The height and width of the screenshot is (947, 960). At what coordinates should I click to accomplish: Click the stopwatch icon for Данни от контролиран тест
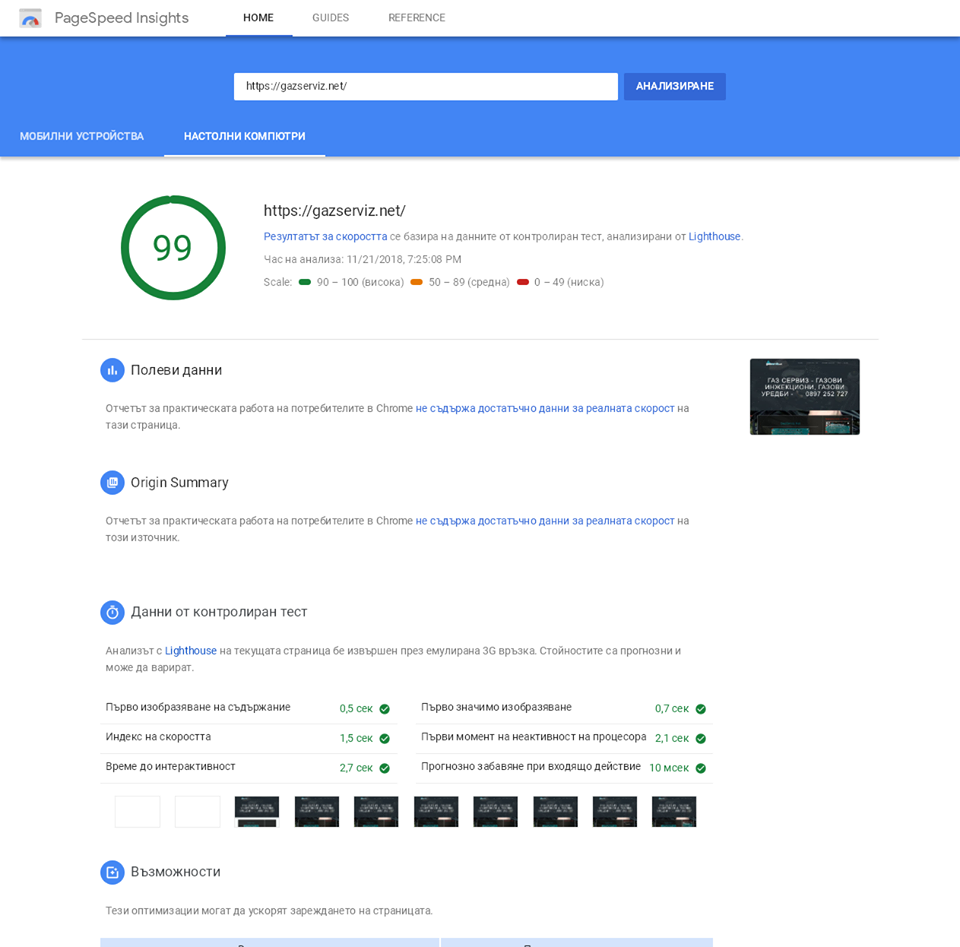coord(112,612)
